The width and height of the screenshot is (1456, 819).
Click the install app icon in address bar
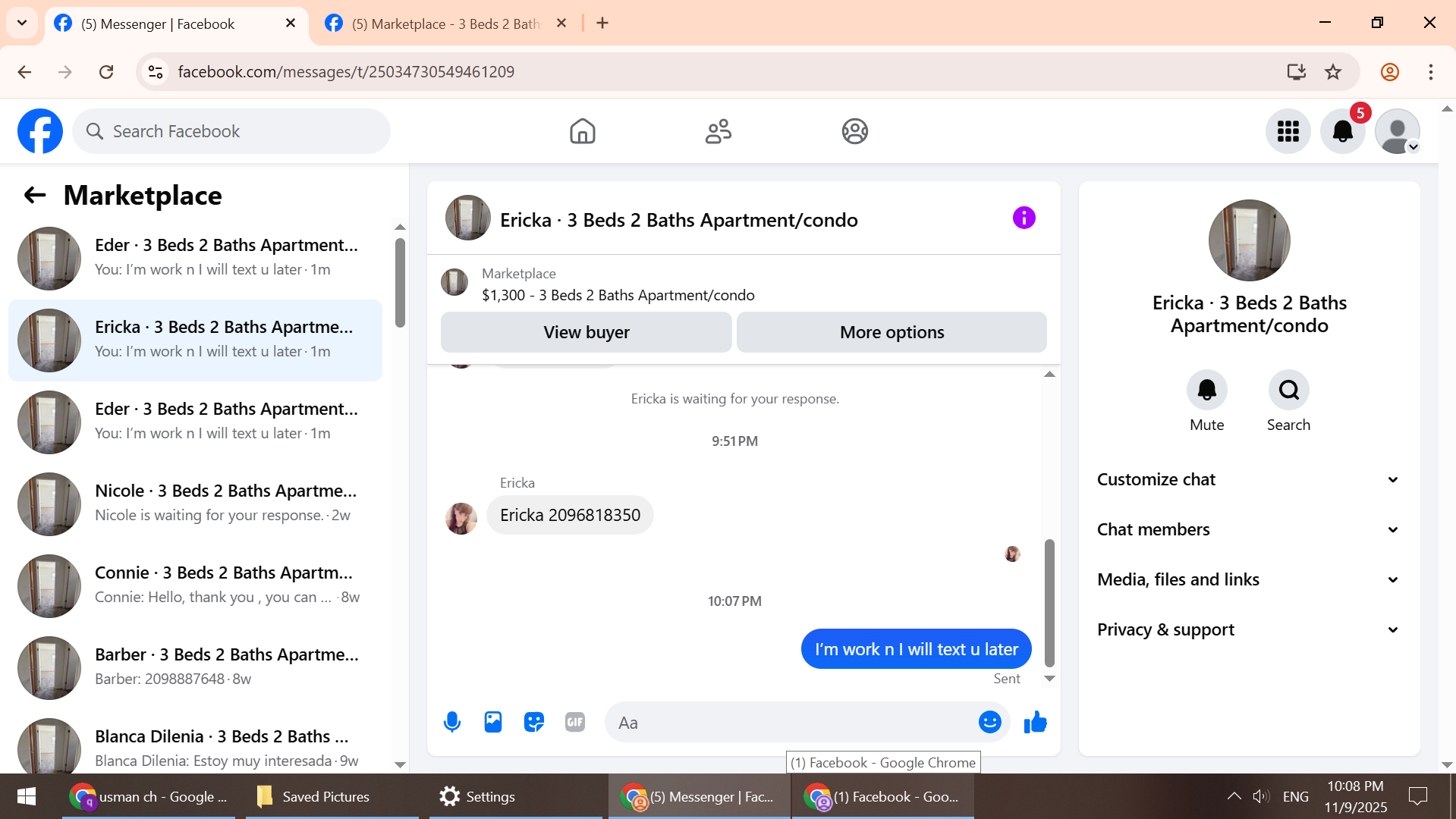(x=1297, y=72)
